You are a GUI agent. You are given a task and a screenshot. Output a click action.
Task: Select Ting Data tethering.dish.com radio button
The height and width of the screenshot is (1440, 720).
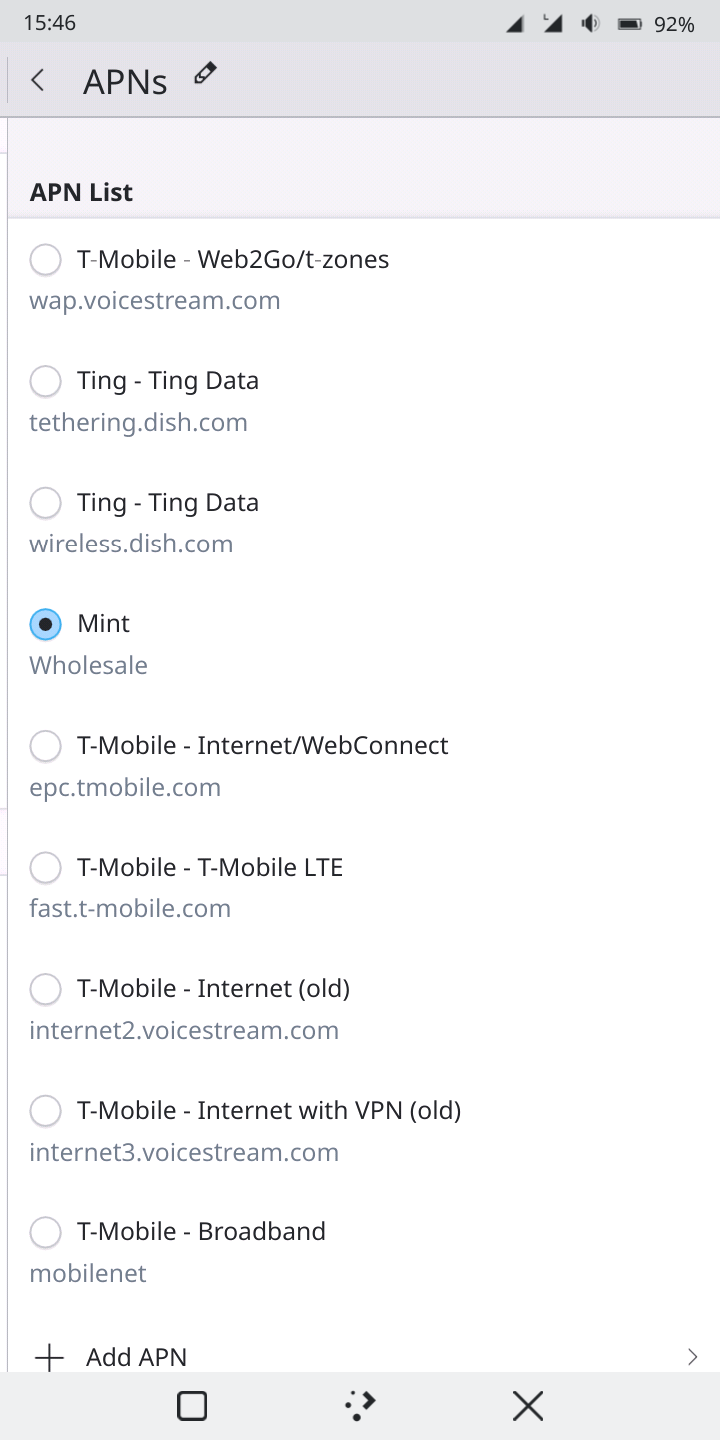45,381
